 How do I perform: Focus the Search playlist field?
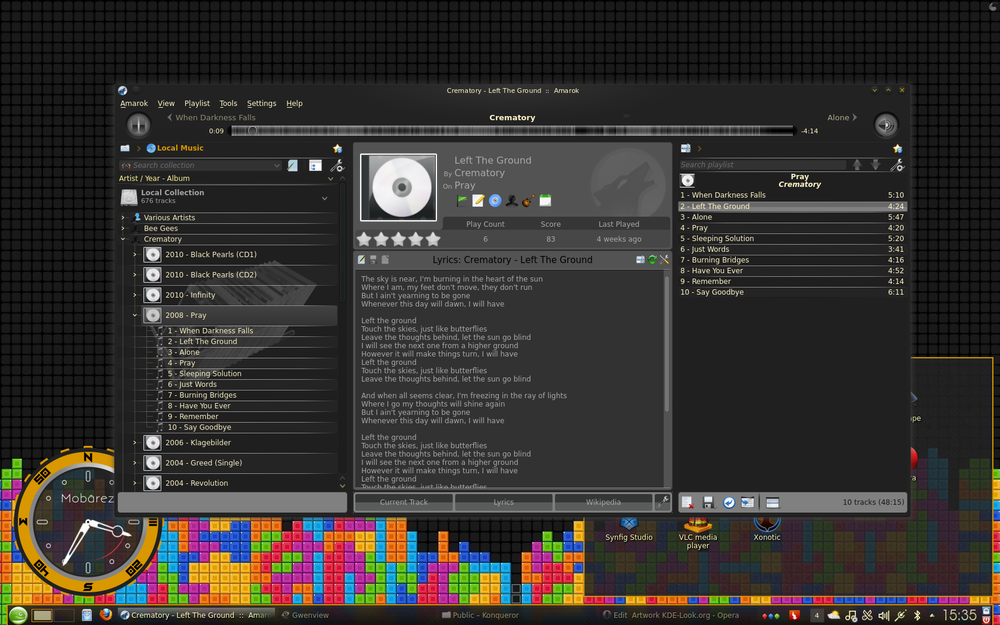tap(763, 165)
